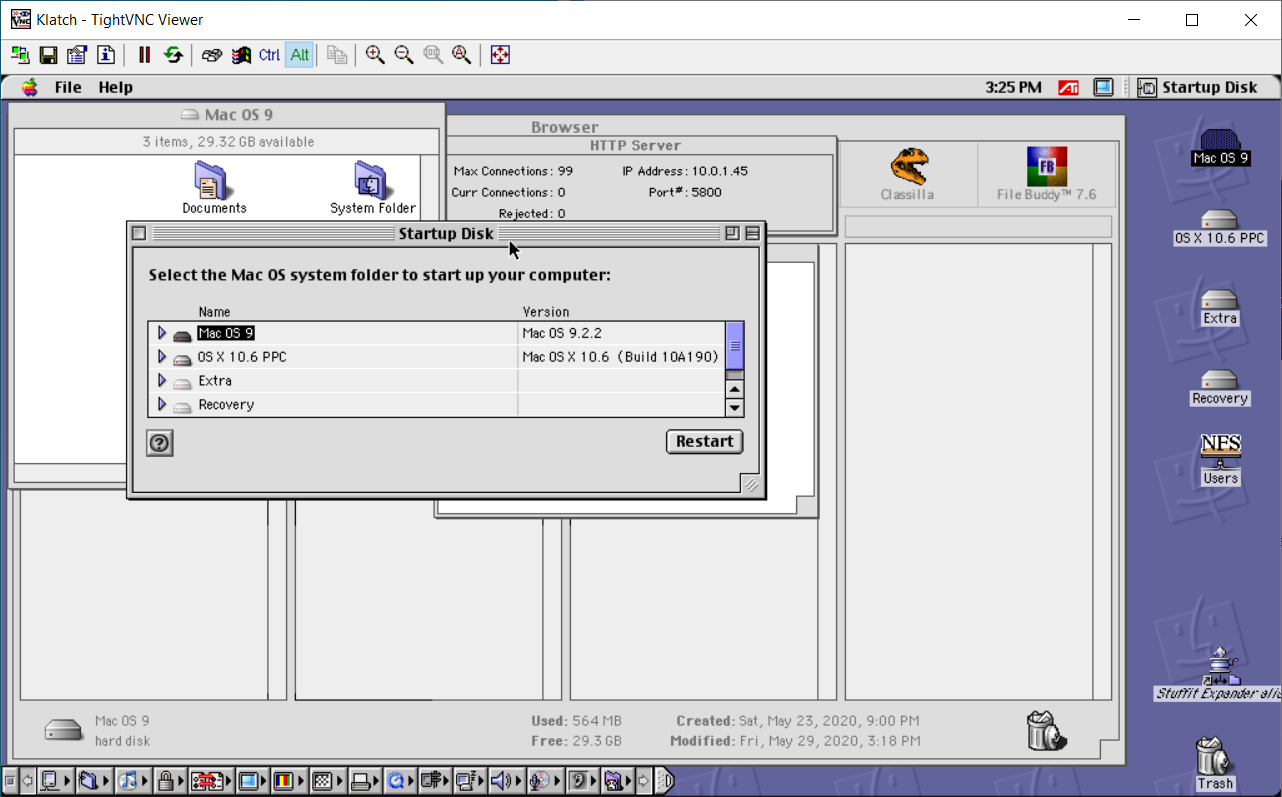This screenshot has width=1282, height=797.
Task: Select the auto zoom magnifier icon
Action: (461, 55)
